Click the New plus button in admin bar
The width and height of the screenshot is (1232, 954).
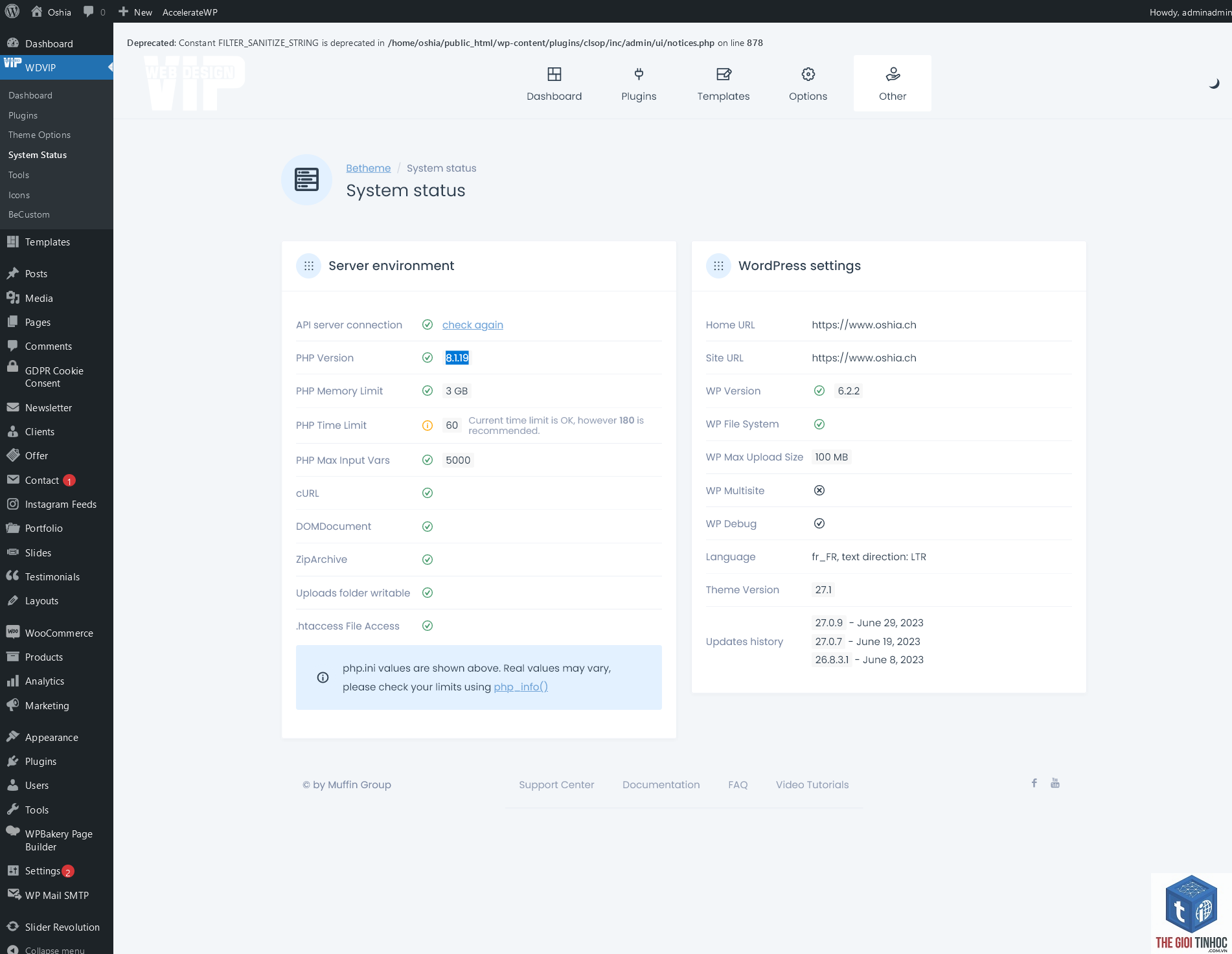pyautogui.click(x=135, y=12)
